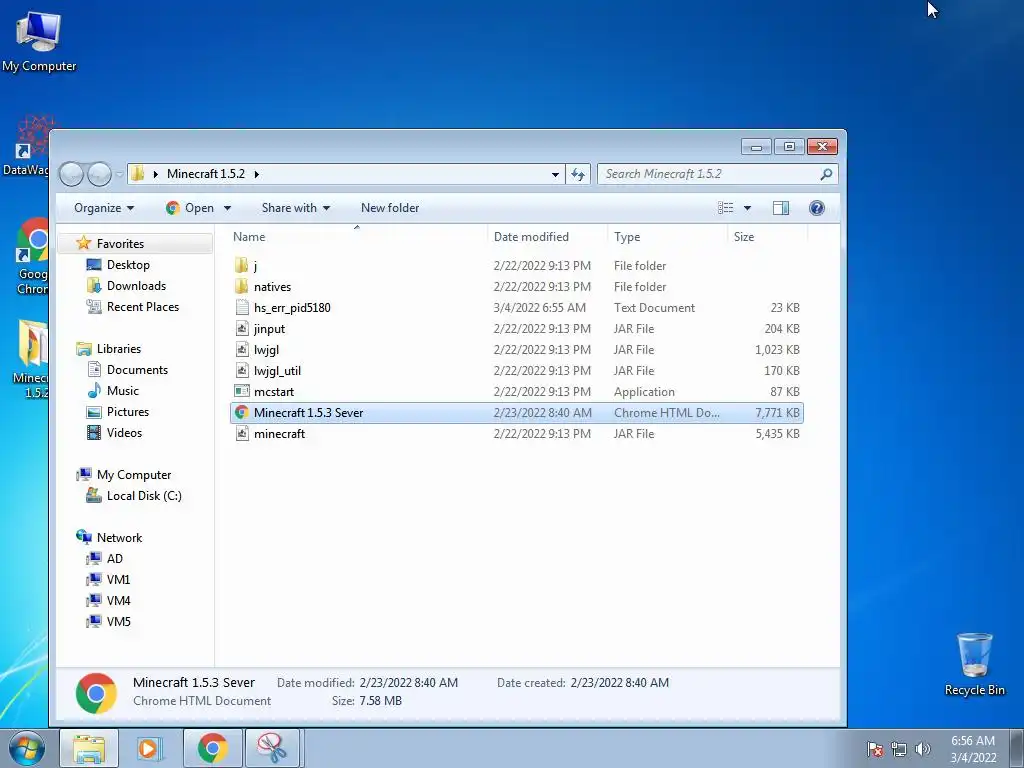Open Action Center flag tray icon
1024x768 pixels.
pos(874,749)
